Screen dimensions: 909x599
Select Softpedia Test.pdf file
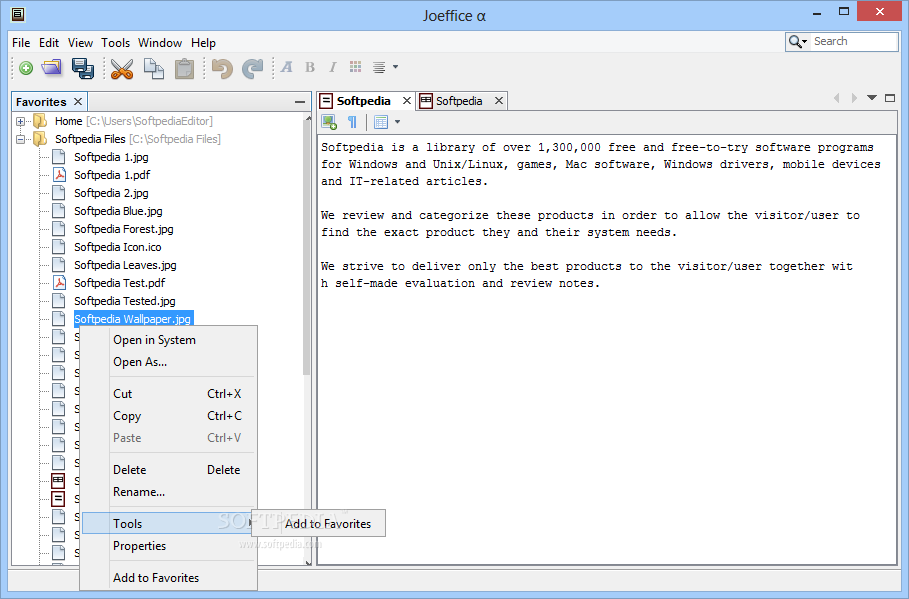point(119,283)
